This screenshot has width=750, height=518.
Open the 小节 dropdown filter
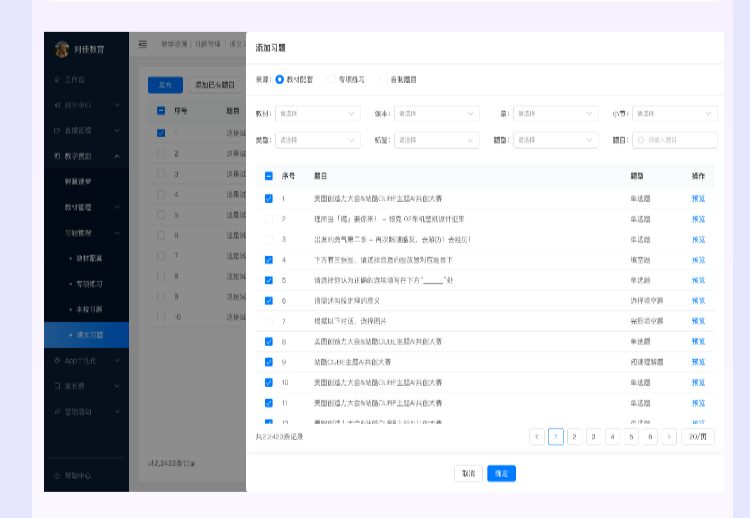[x=675, y=114]
